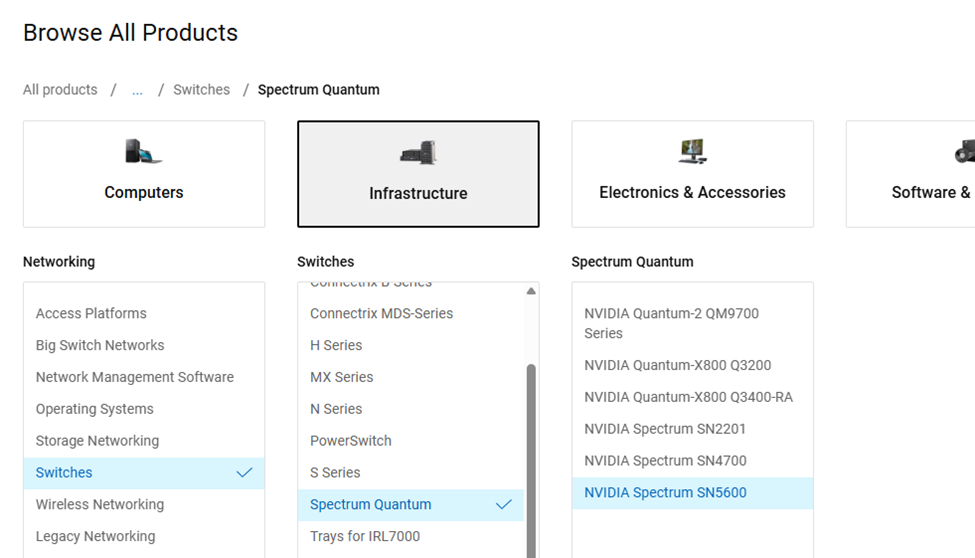
Task: Select the Electronics & Accessories category card
Action: (x=692, y=175)
